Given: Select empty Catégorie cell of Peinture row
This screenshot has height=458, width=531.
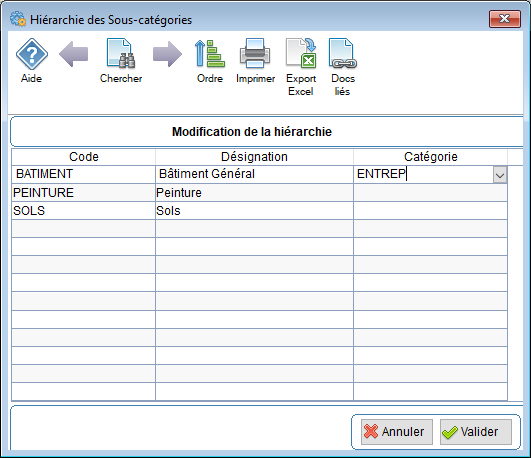Looking at the screenshot, I should [430, 193].
